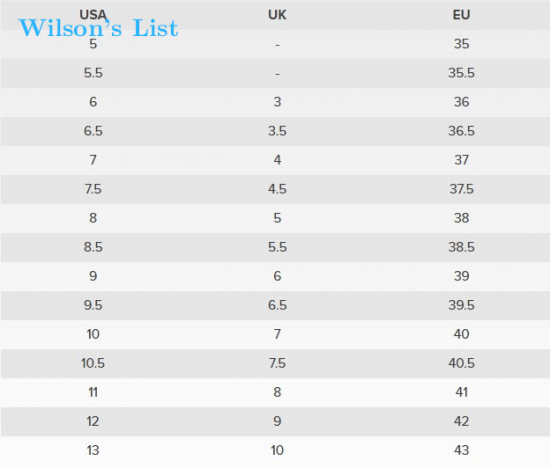550x468 pixels.
Task: Click the Wilson's List watermark text
Action: pyautogui.click(x=98, y=28)
